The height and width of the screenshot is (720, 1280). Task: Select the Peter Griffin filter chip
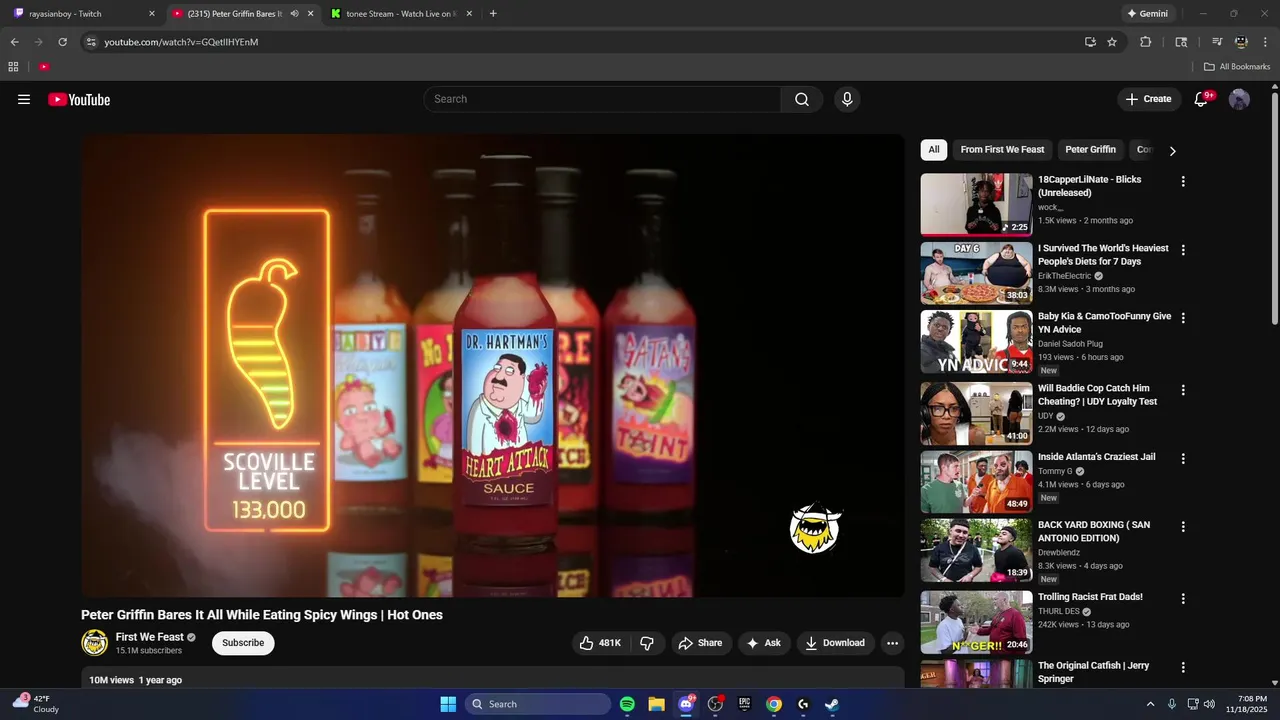(x=1090, y=150)
